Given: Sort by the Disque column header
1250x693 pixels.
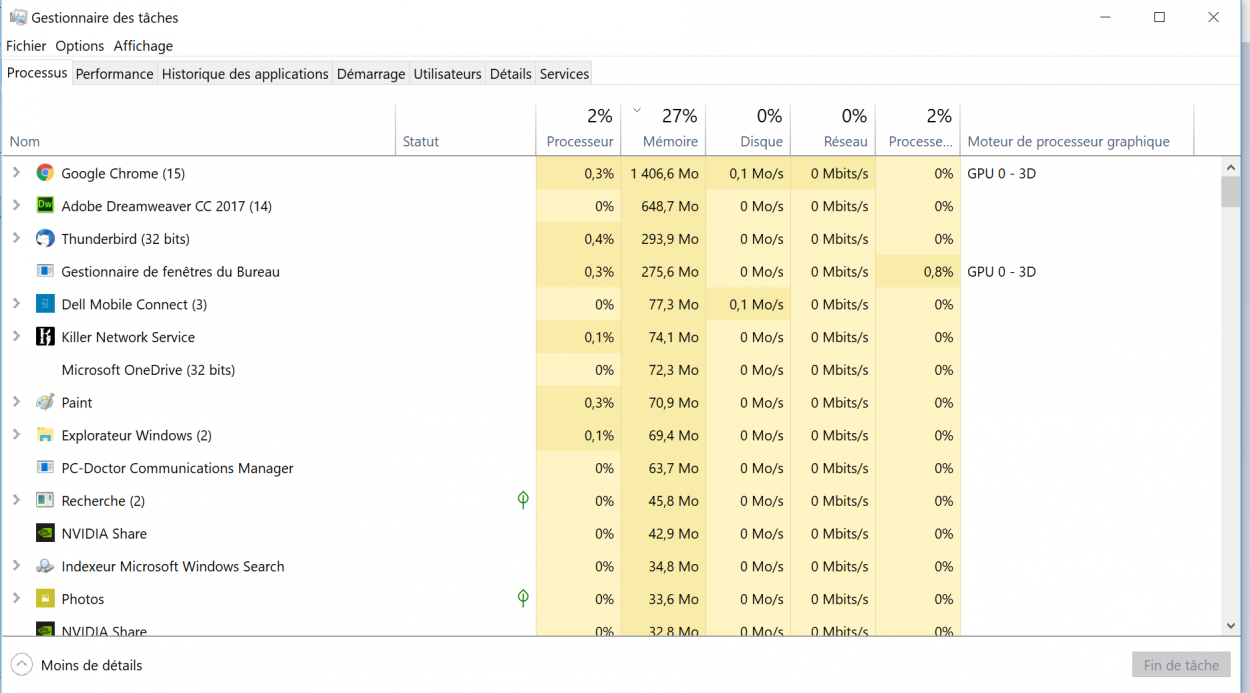Looking at the screenshot, I should click(749, 129).
